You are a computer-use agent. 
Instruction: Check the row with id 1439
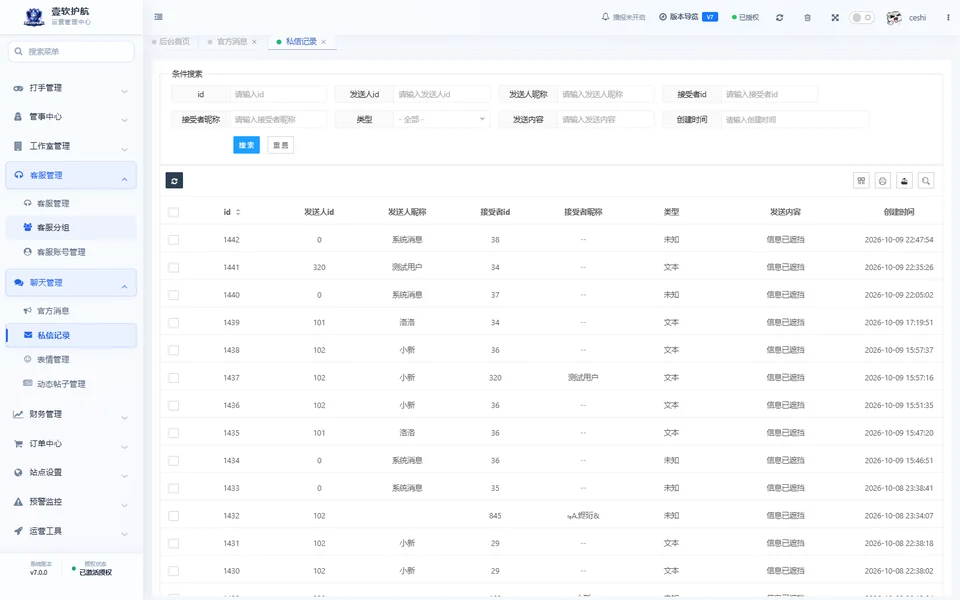pos(174,323)
